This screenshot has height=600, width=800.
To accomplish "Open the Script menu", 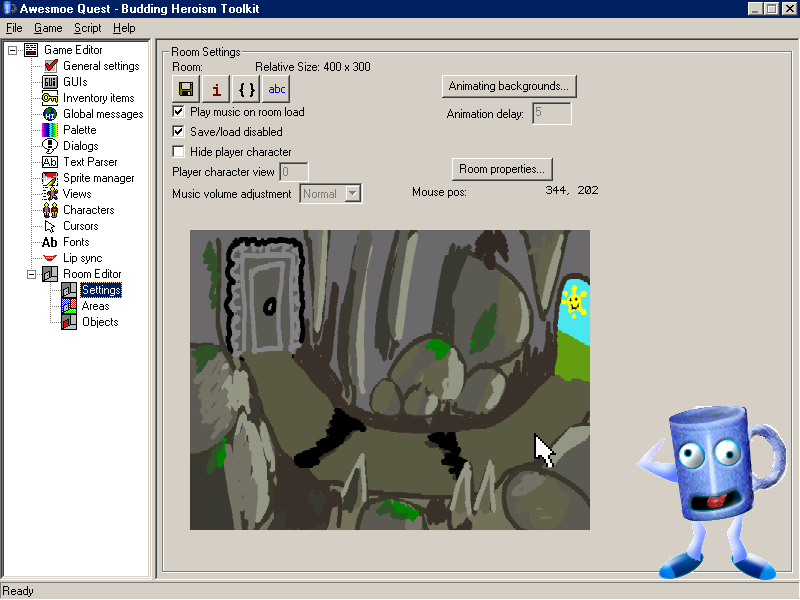I will tap(87, 28).
